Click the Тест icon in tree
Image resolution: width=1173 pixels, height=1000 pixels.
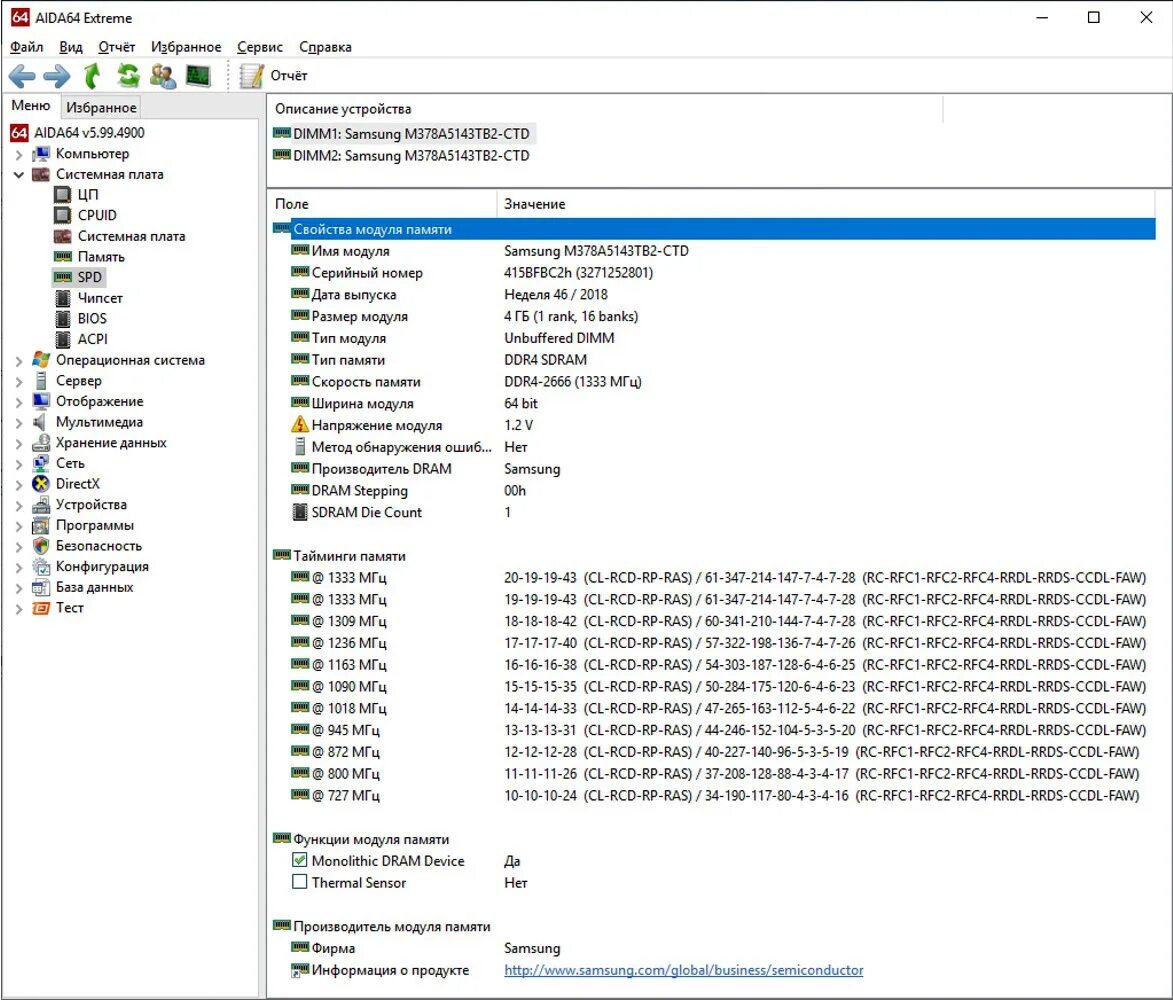coord(41,608)
